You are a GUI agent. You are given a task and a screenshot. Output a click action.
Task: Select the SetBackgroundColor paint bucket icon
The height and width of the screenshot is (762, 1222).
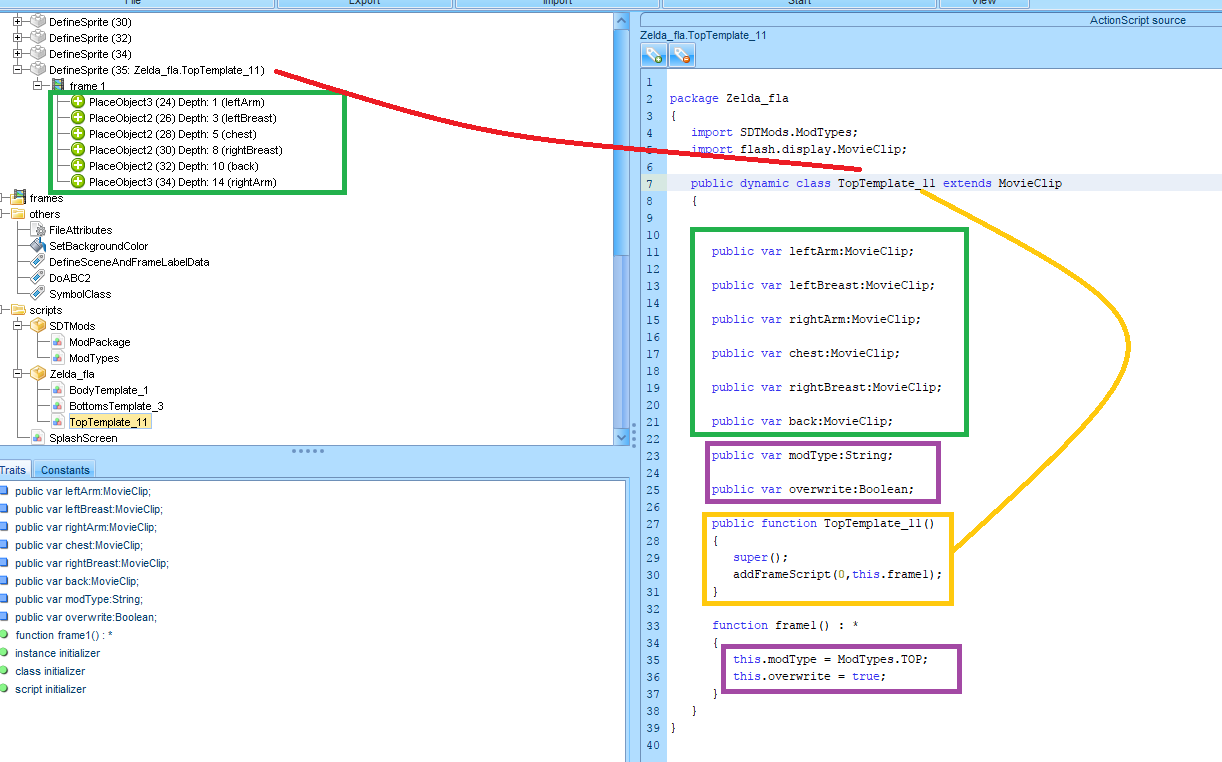tap(38, 246)
